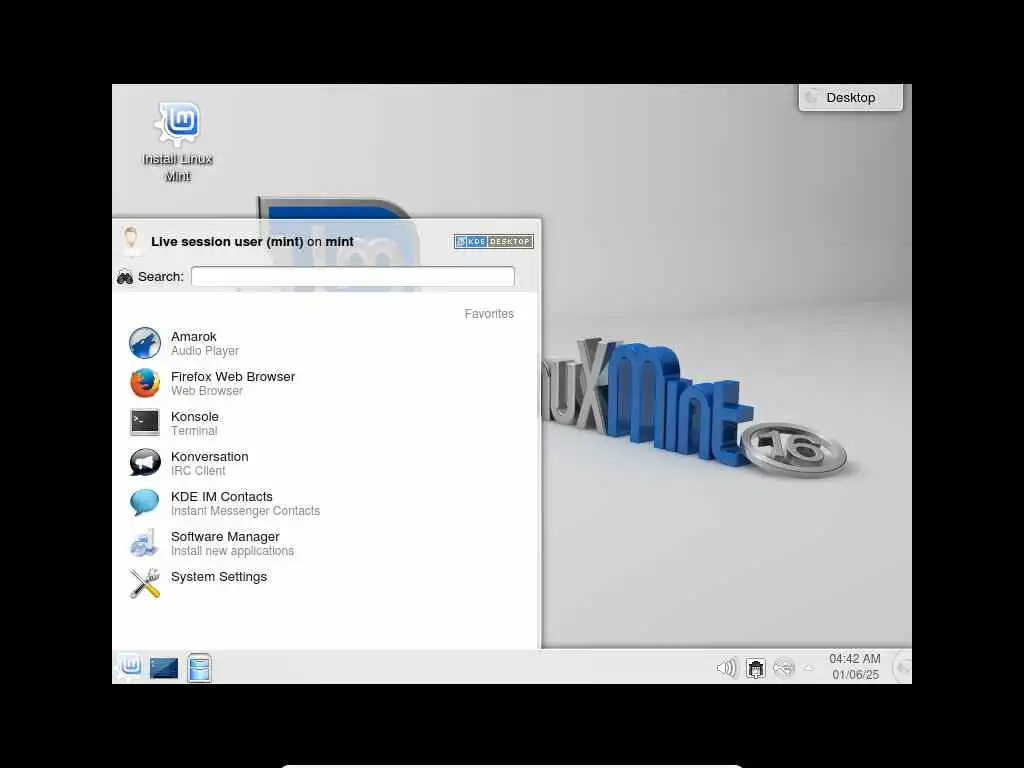
Task: Open the file manager icon in taskbar
Action: click(x=199, y=667)
